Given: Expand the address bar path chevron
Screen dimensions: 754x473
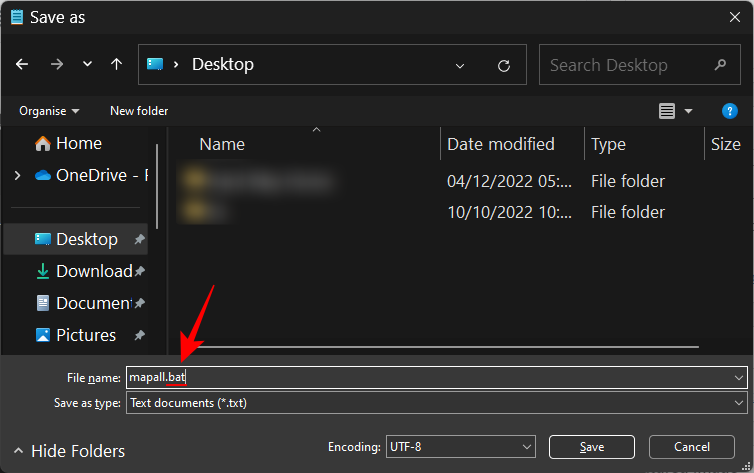Looking at the screenshot, I should 176,64.
